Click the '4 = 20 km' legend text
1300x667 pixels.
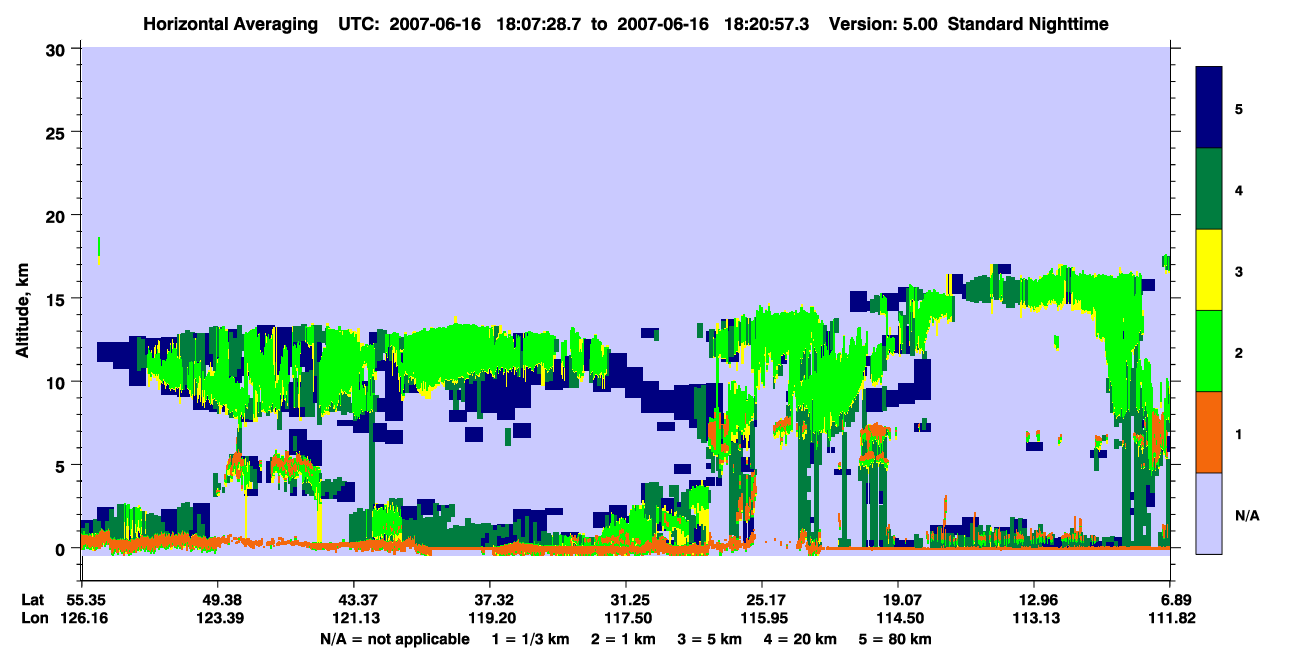click(802, 639)
